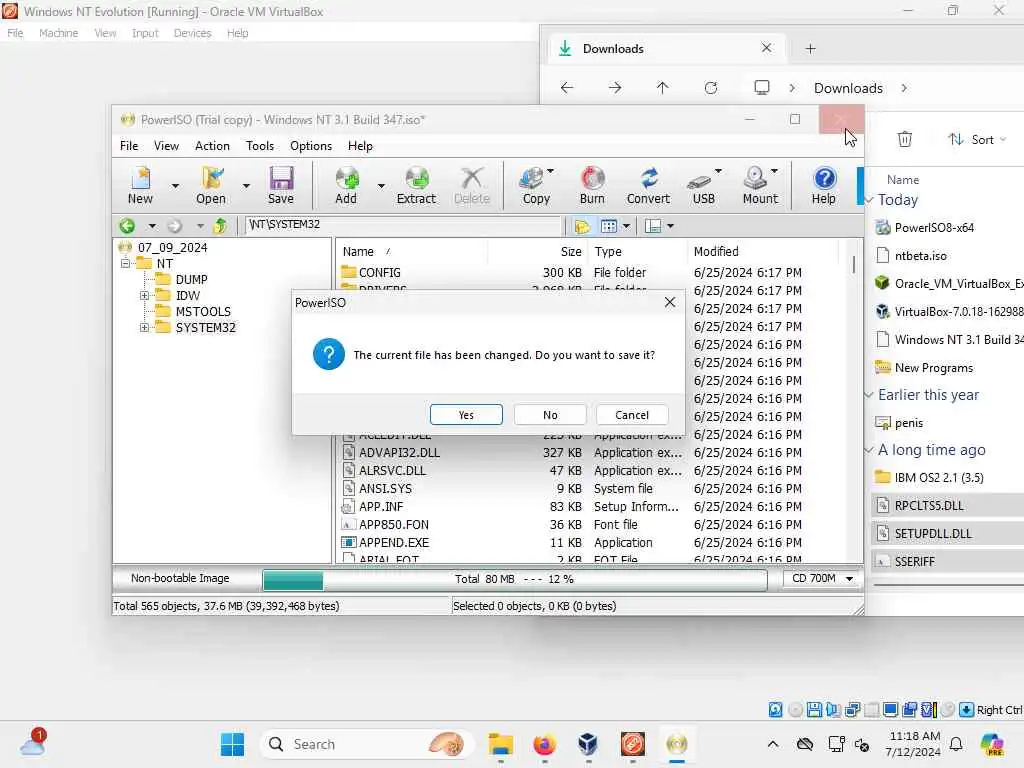Screen dimensions: 1024x768
Task: Expand the SYSTEM32 folder tree node
Action: pyautogui.click(x=144, y=328)
